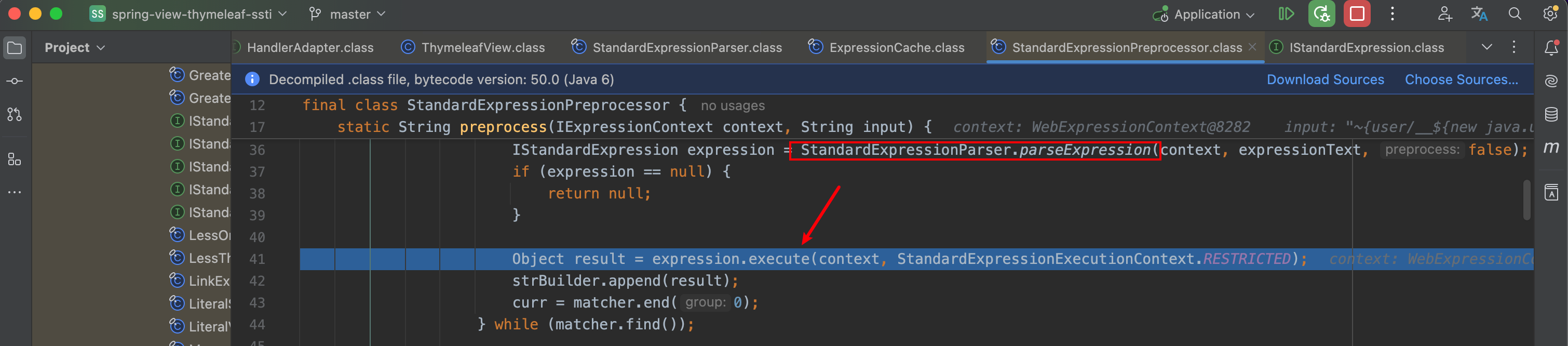Open Search Everywhere magnifier icon

[x=1515, y=14]
